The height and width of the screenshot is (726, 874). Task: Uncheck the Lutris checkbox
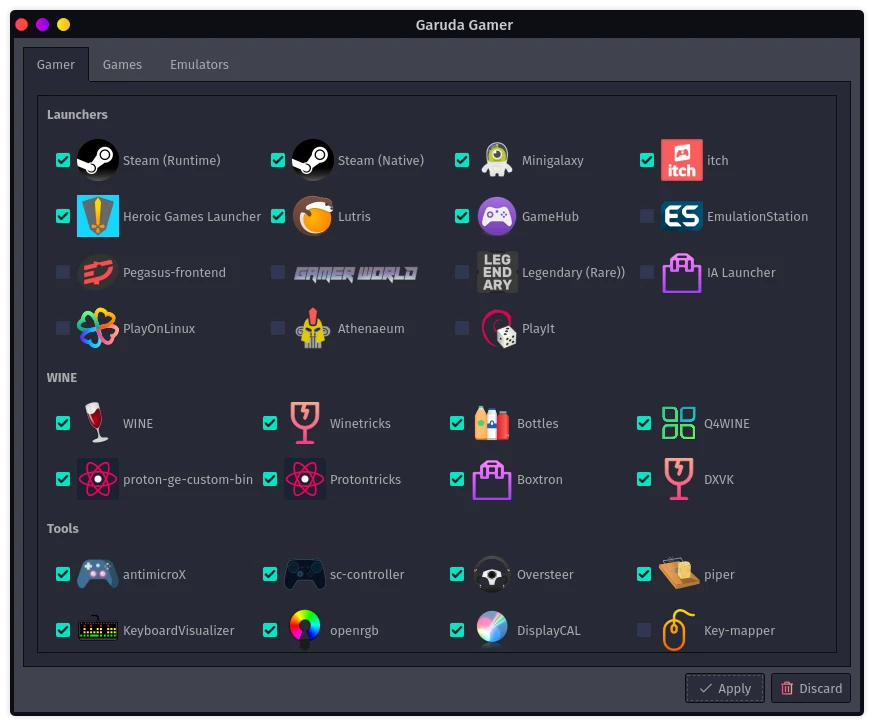278,216
